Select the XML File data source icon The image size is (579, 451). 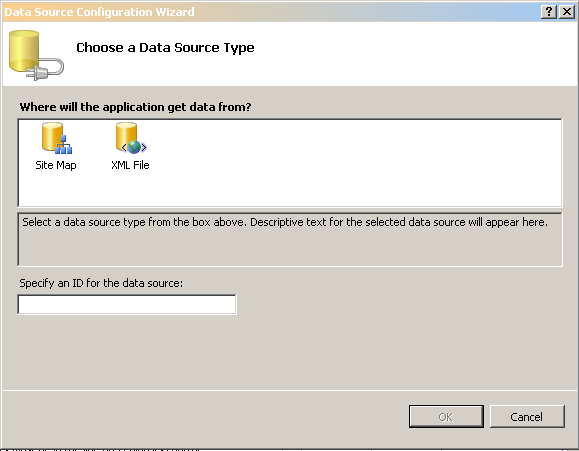pos(131,138)
